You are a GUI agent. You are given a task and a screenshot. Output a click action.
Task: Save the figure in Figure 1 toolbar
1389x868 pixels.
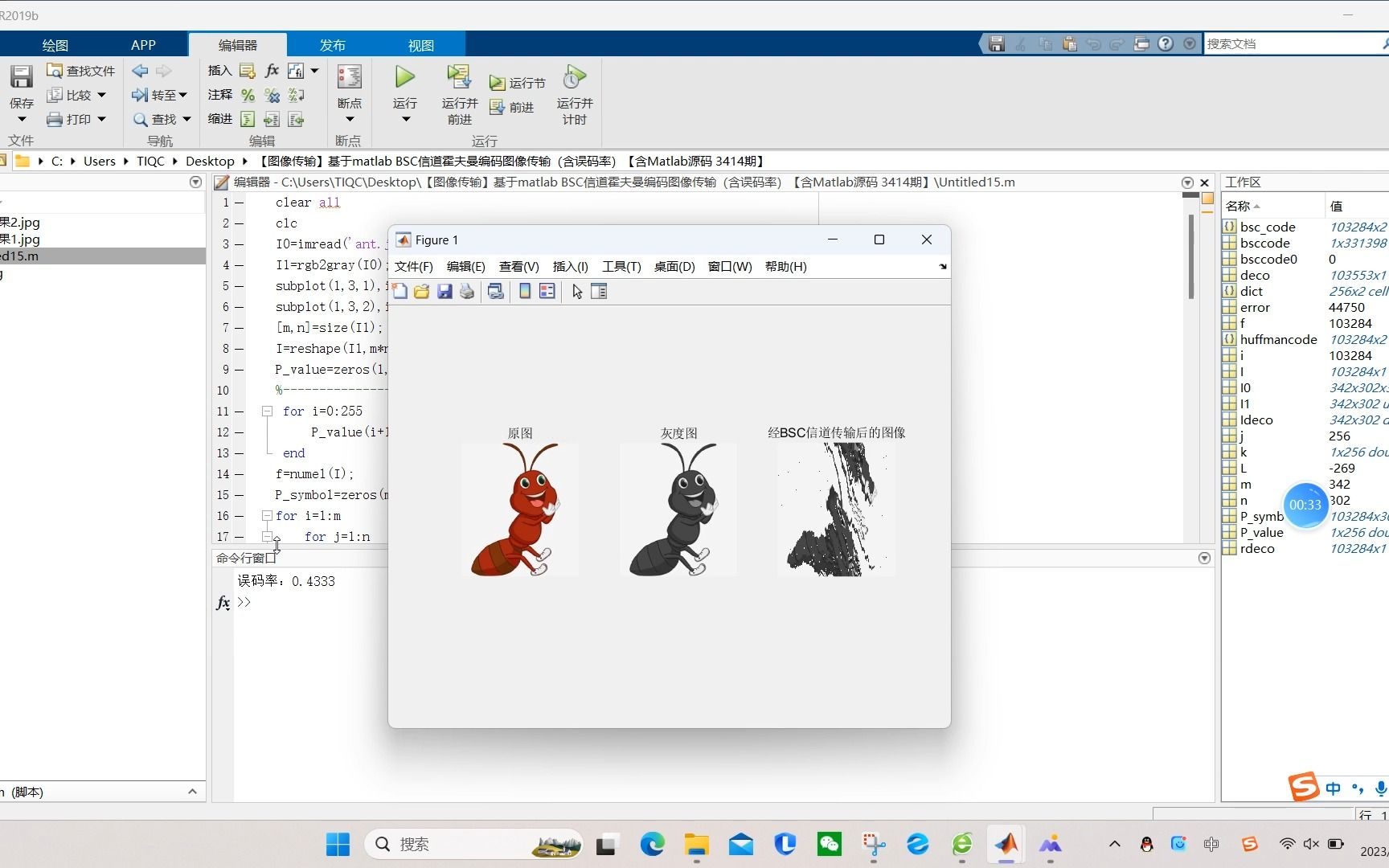tap(445, 291)
